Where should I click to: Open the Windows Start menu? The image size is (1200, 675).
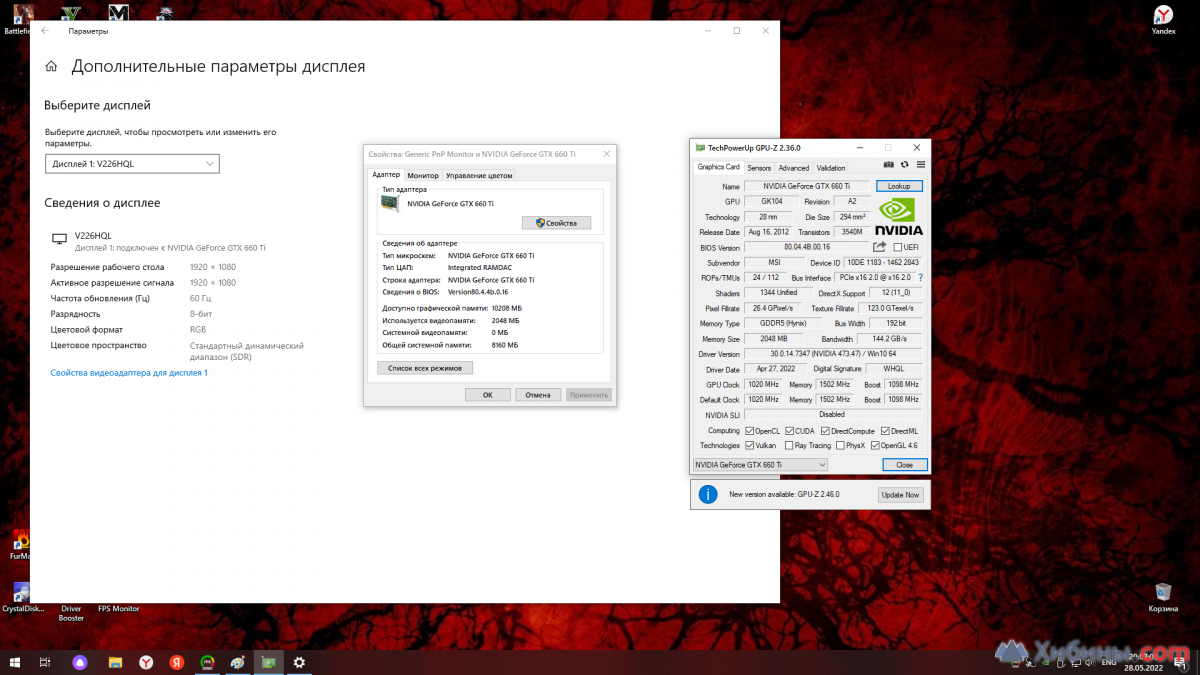click(x=15, y=662)
